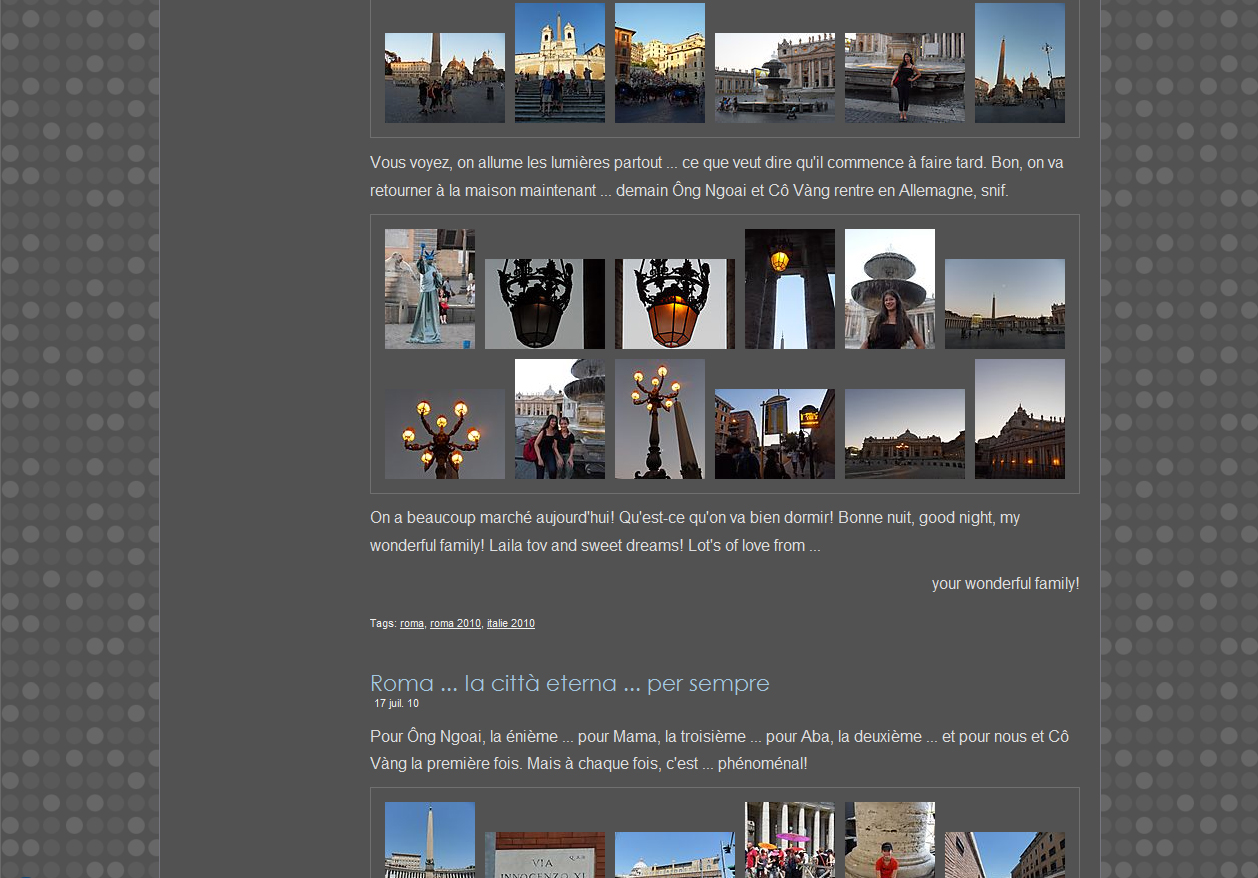Click the 'roma' tag link
This screenshot has width=1258, height=878.
[x=412, y=624]
